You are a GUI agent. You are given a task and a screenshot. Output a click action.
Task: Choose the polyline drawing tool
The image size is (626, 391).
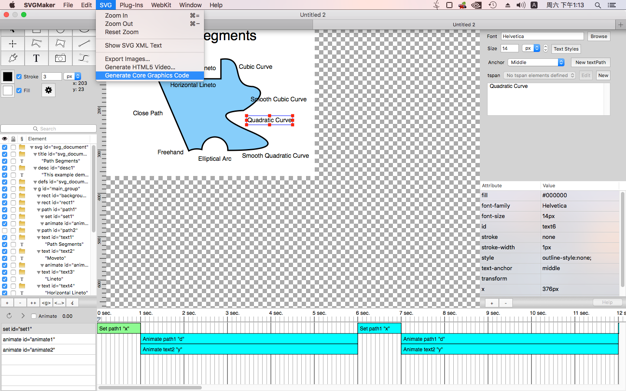pos(36,44)
